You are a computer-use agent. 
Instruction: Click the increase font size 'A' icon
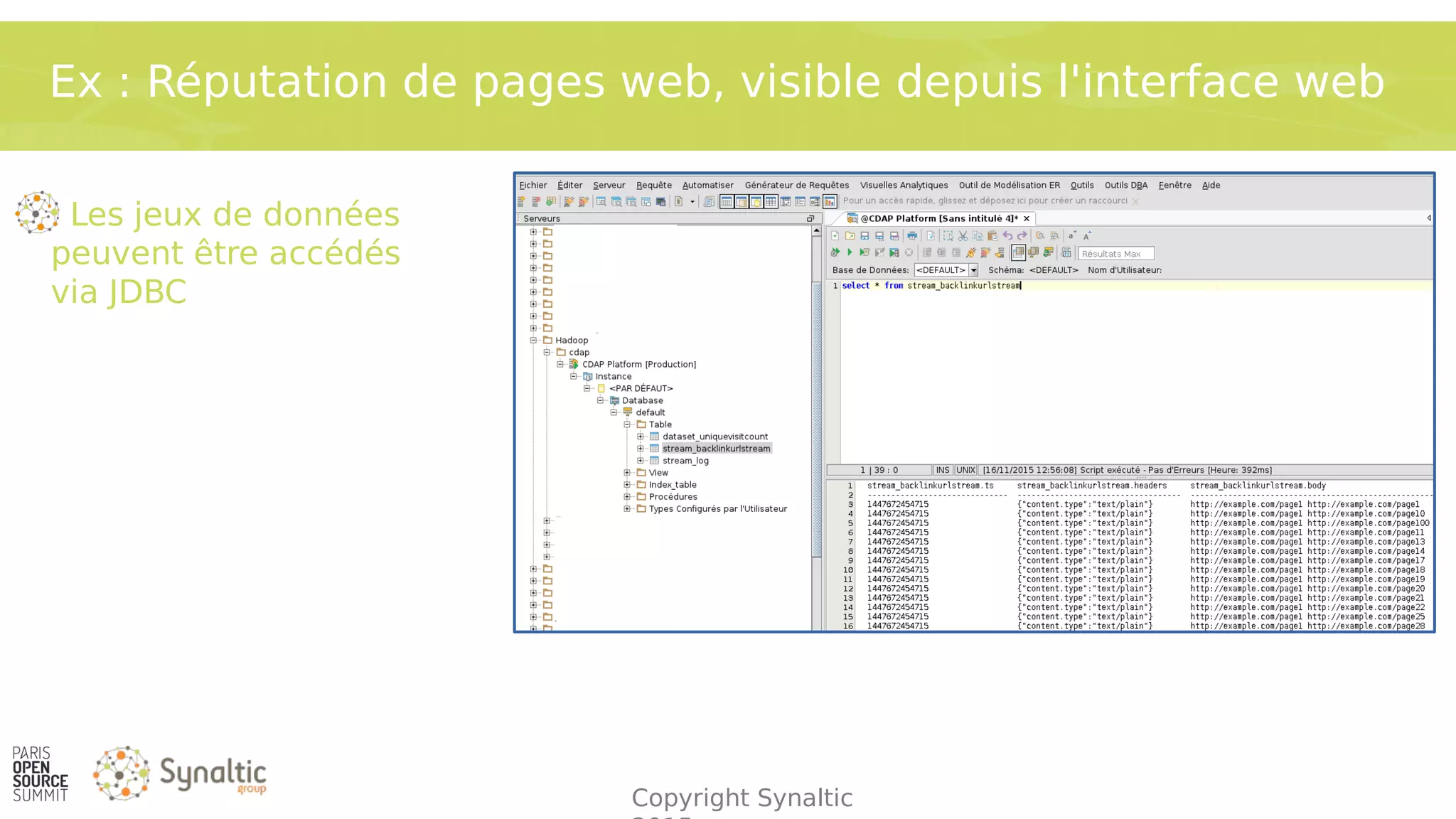point(1087,236)
